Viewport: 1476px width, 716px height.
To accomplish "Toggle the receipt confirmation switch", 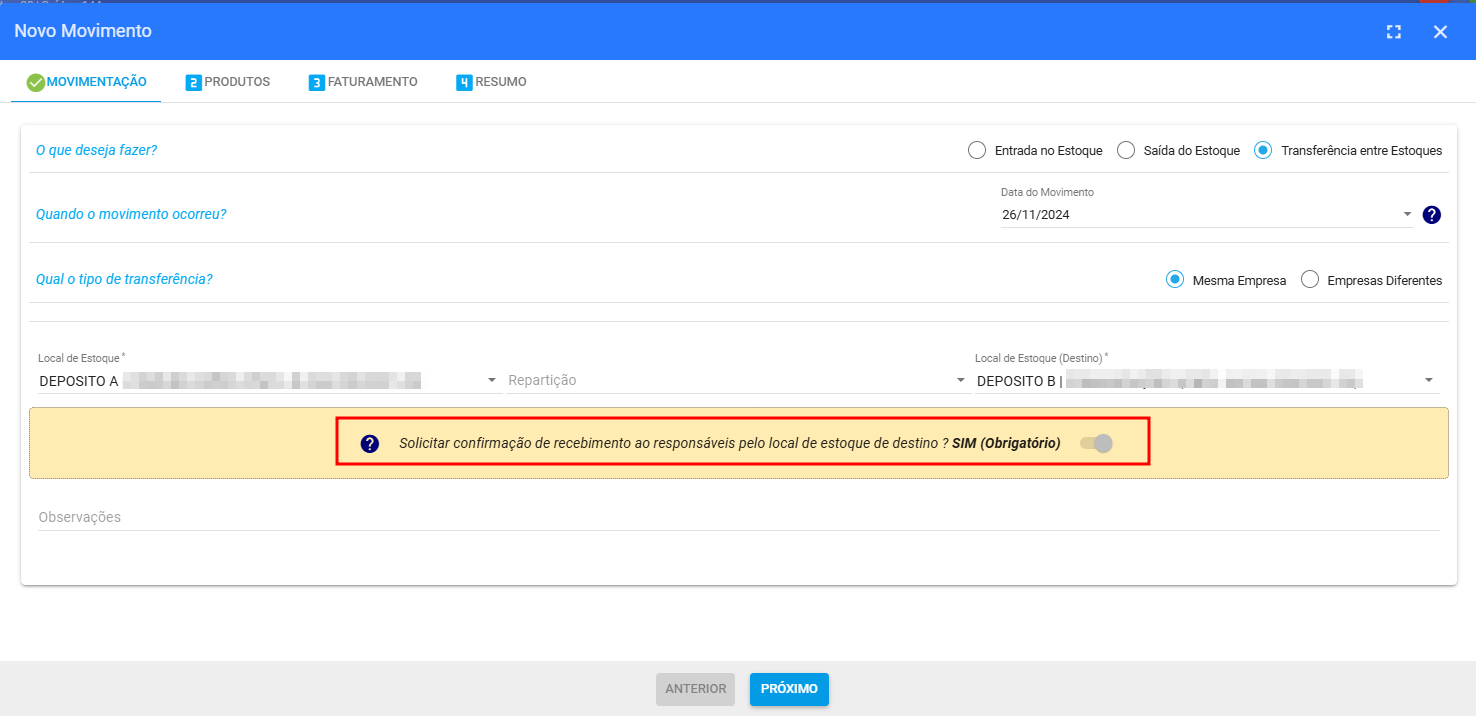I will (x=1096, y=443).
